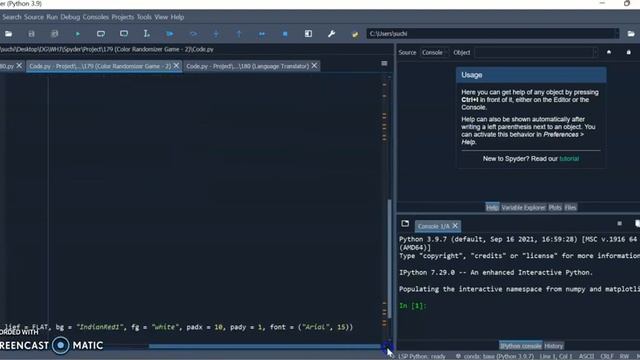Close the Color Randomizer Game Code.py tab
The image size is (640, 360).
point(176,66)
